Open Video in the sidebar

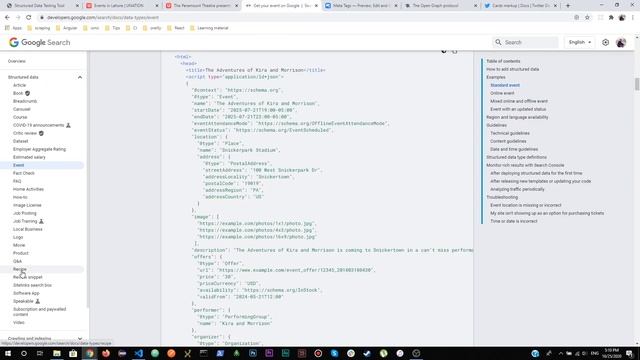(x=18, y=322)
